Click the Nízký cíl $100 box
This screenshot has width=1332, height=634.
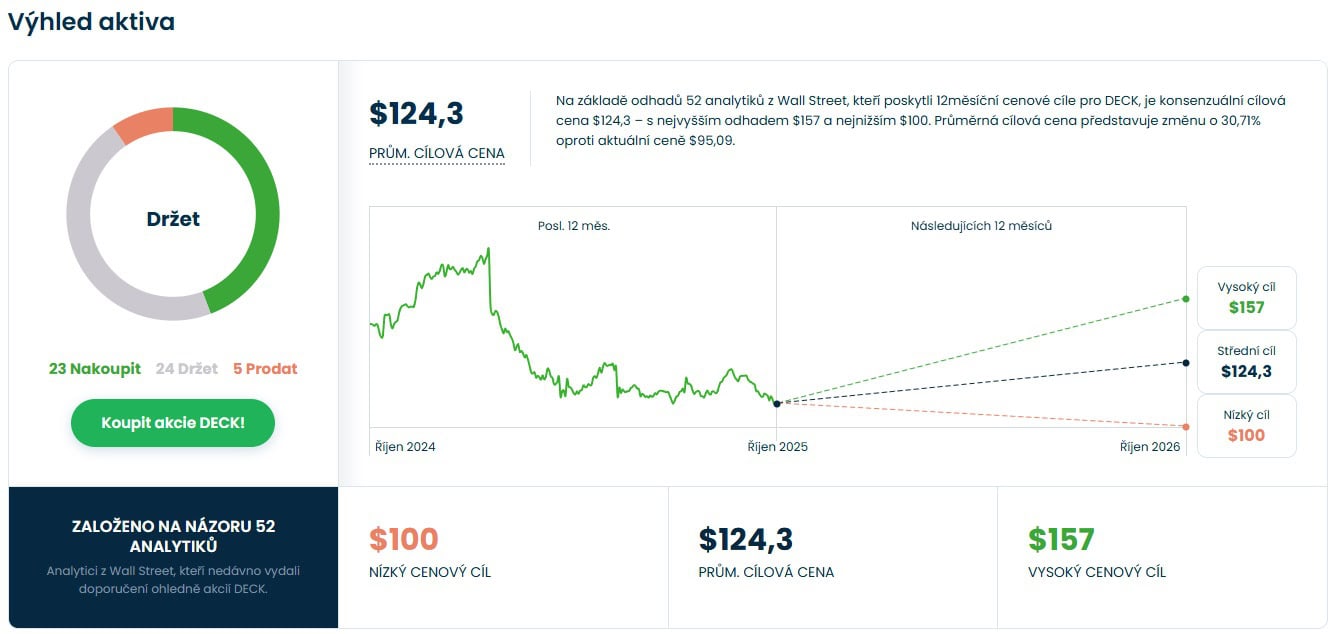tap(1246, 426)
